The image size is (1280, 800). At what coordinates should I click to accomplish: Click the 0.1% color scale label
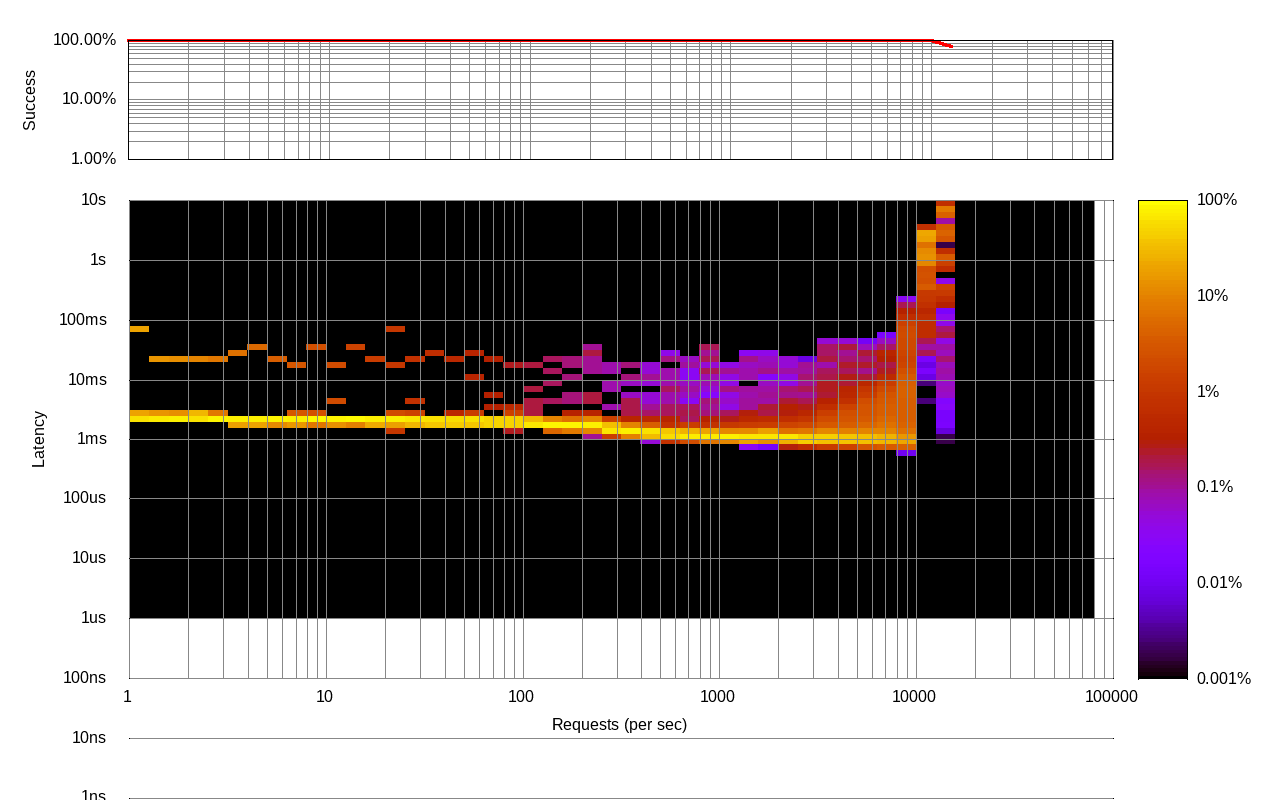(1215, 487)
